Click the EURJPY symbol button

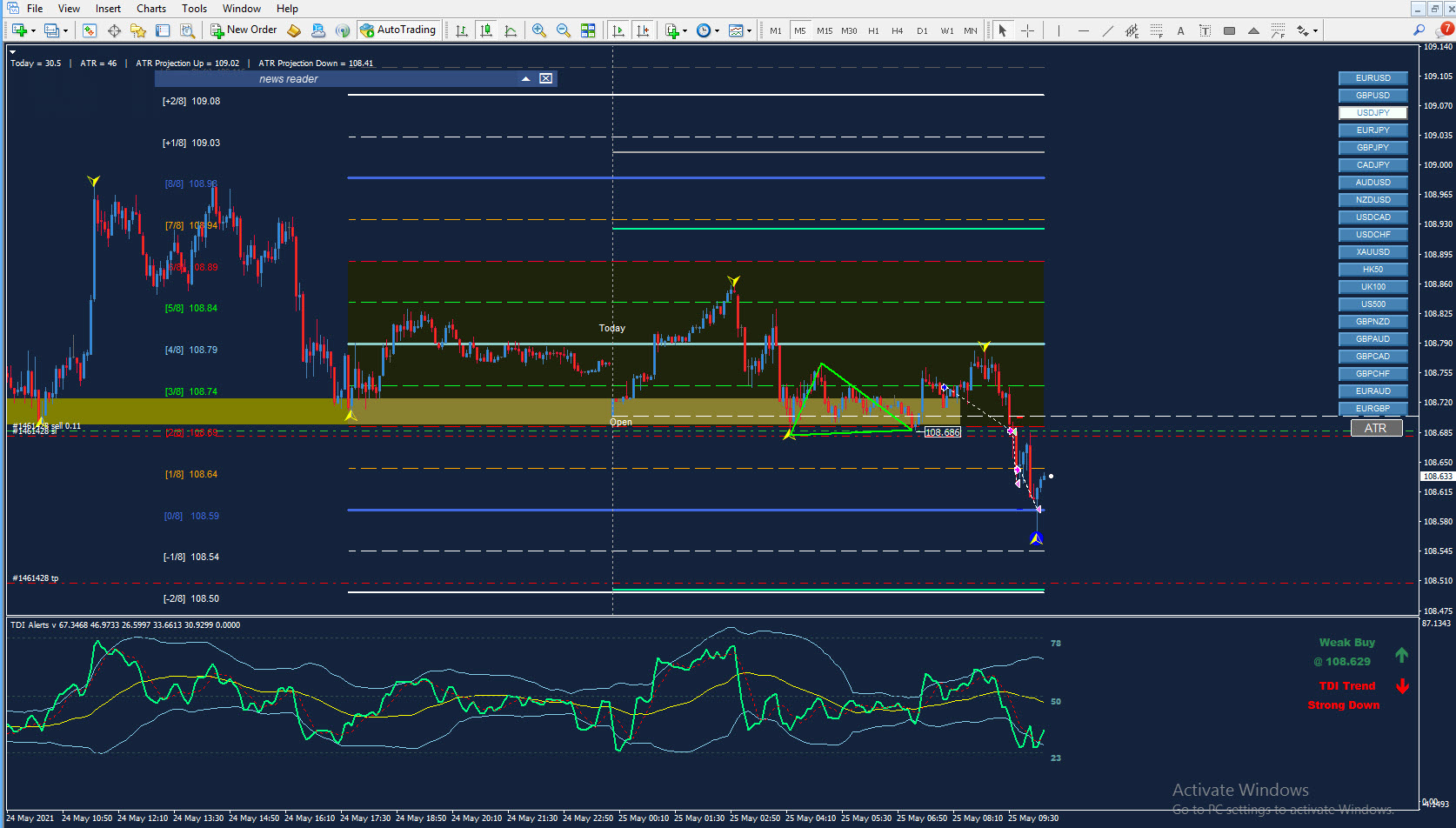[x=1373, y=130]
